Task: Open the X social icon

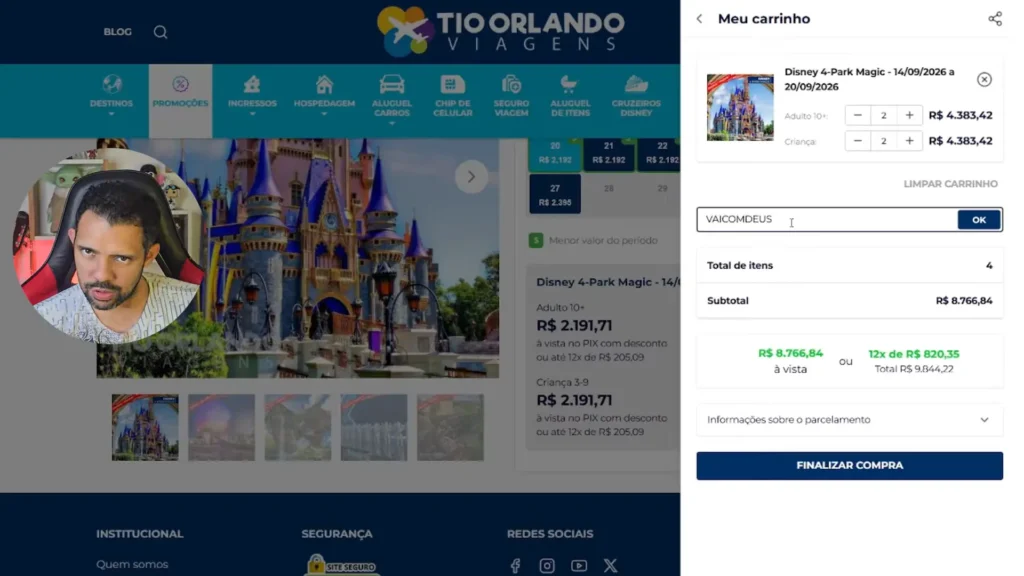Action: (x=610, y=566)
